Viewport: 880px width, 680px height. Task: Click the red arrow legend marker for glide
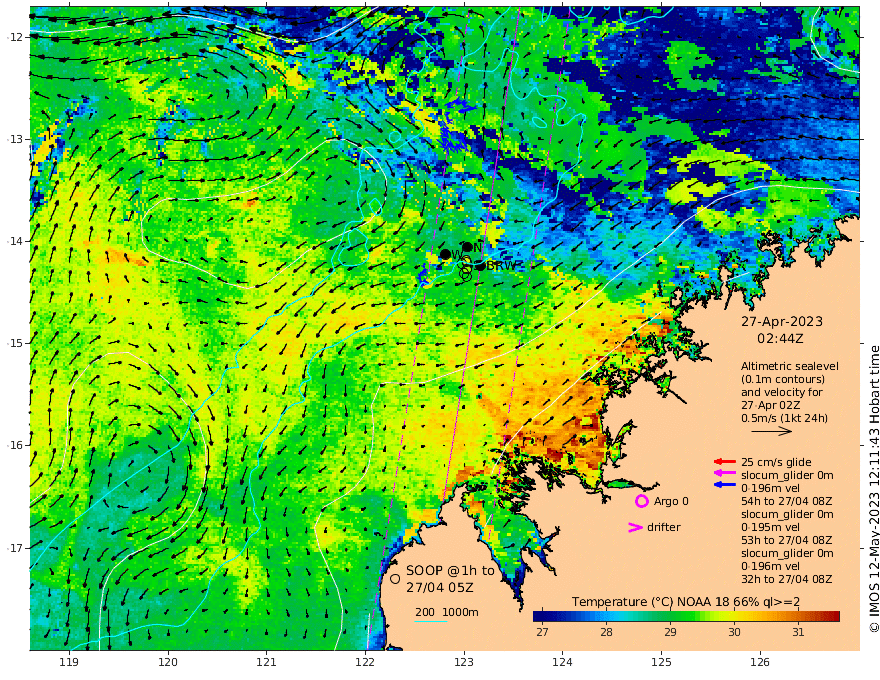[725, 462]
